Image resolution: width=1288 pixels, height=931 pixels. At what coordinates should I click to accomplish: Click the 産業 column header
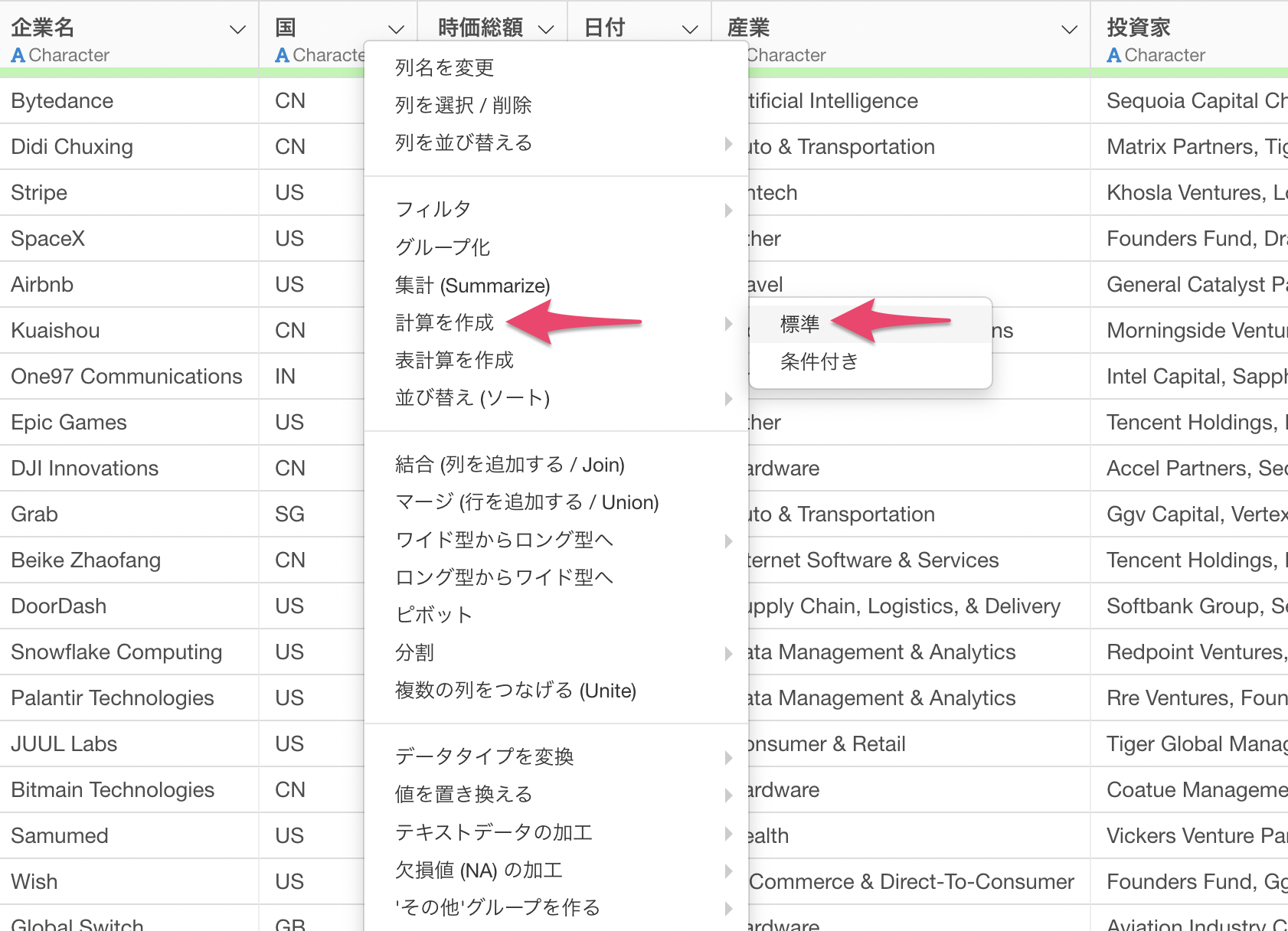click(x=748, y=28)
